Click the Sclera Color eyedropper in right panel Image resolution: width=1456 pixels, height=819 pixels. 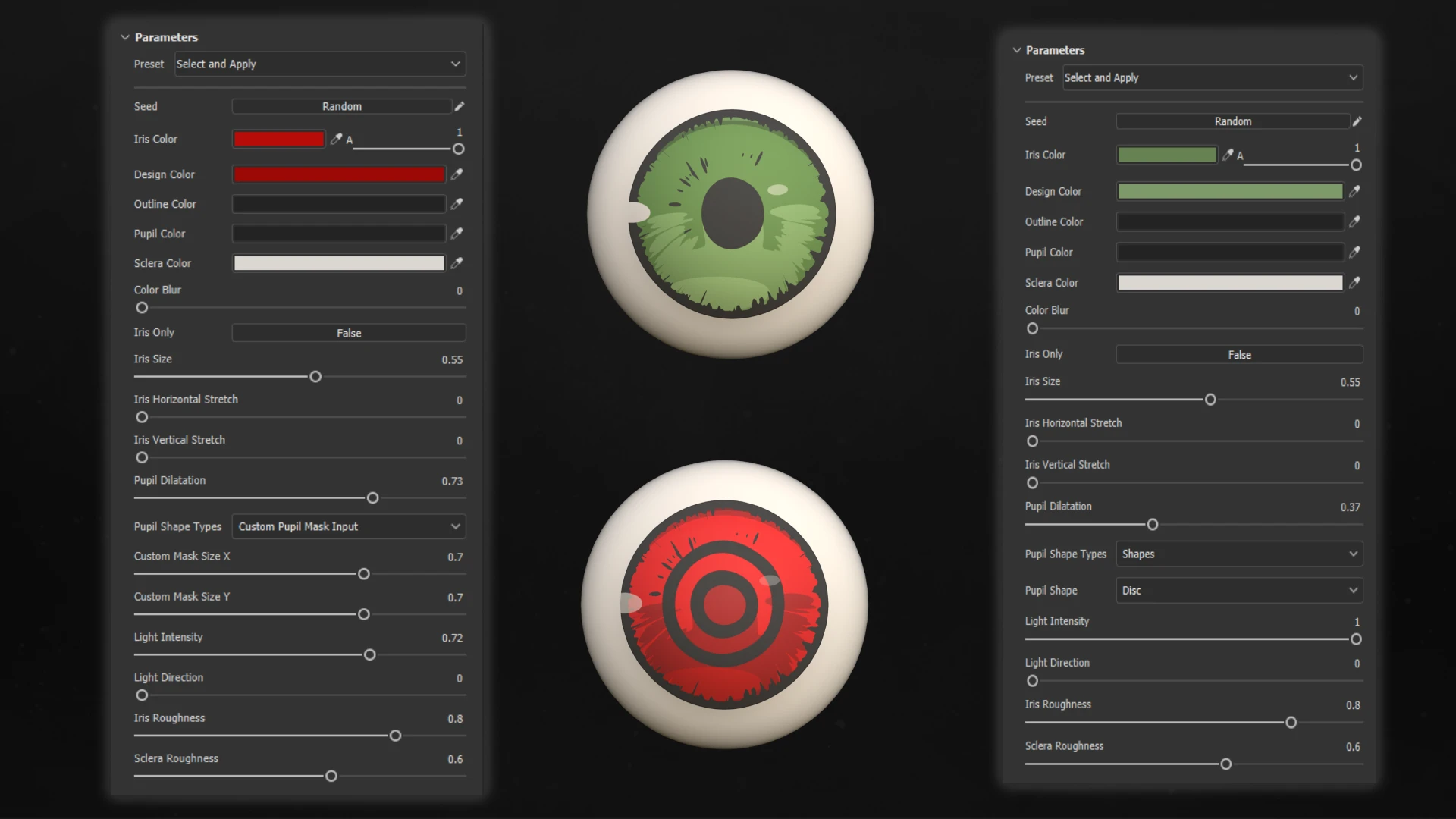(x=1354, y=282)
